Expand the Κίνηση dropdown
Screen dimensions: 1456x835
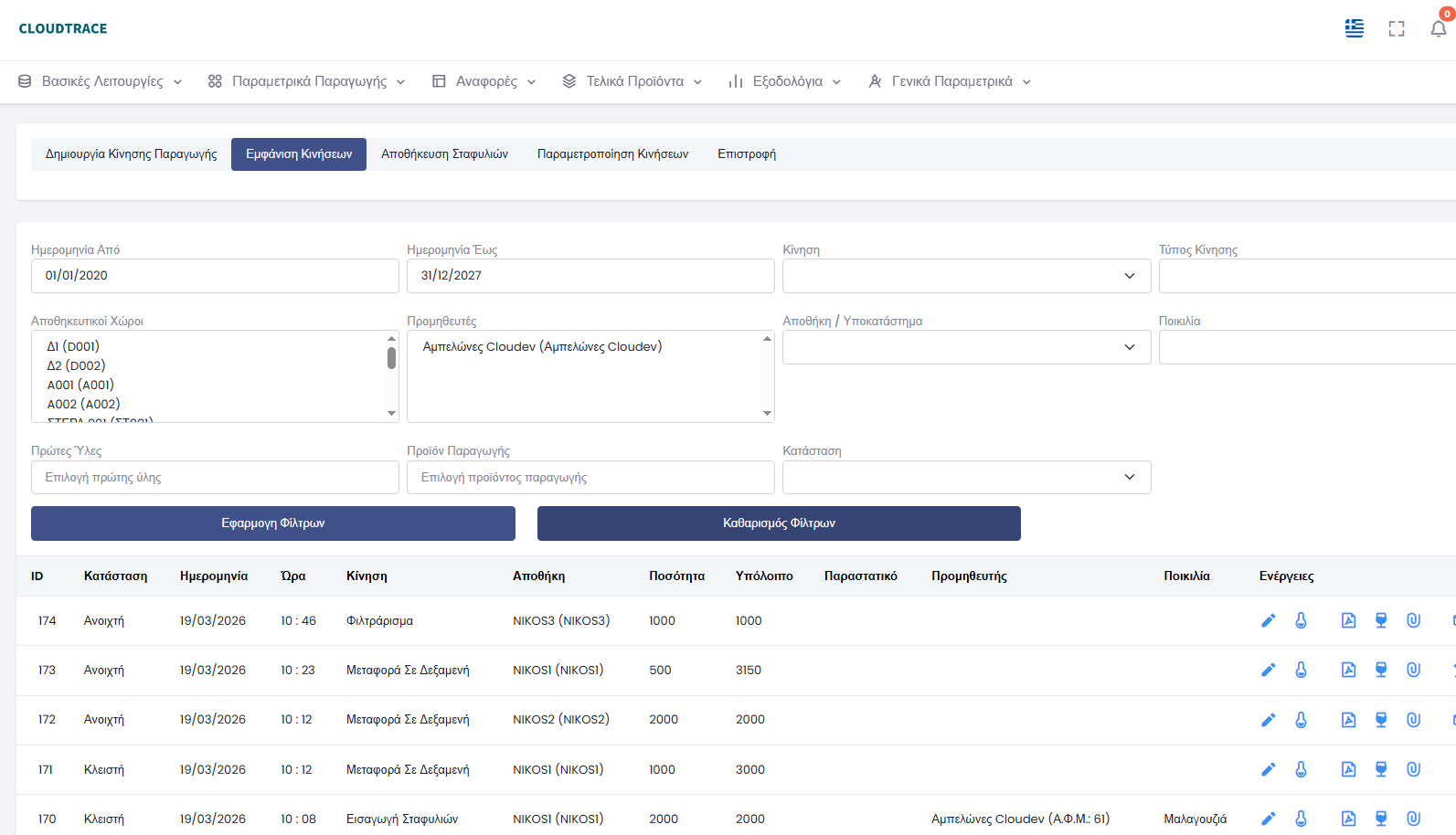point(966,276)
